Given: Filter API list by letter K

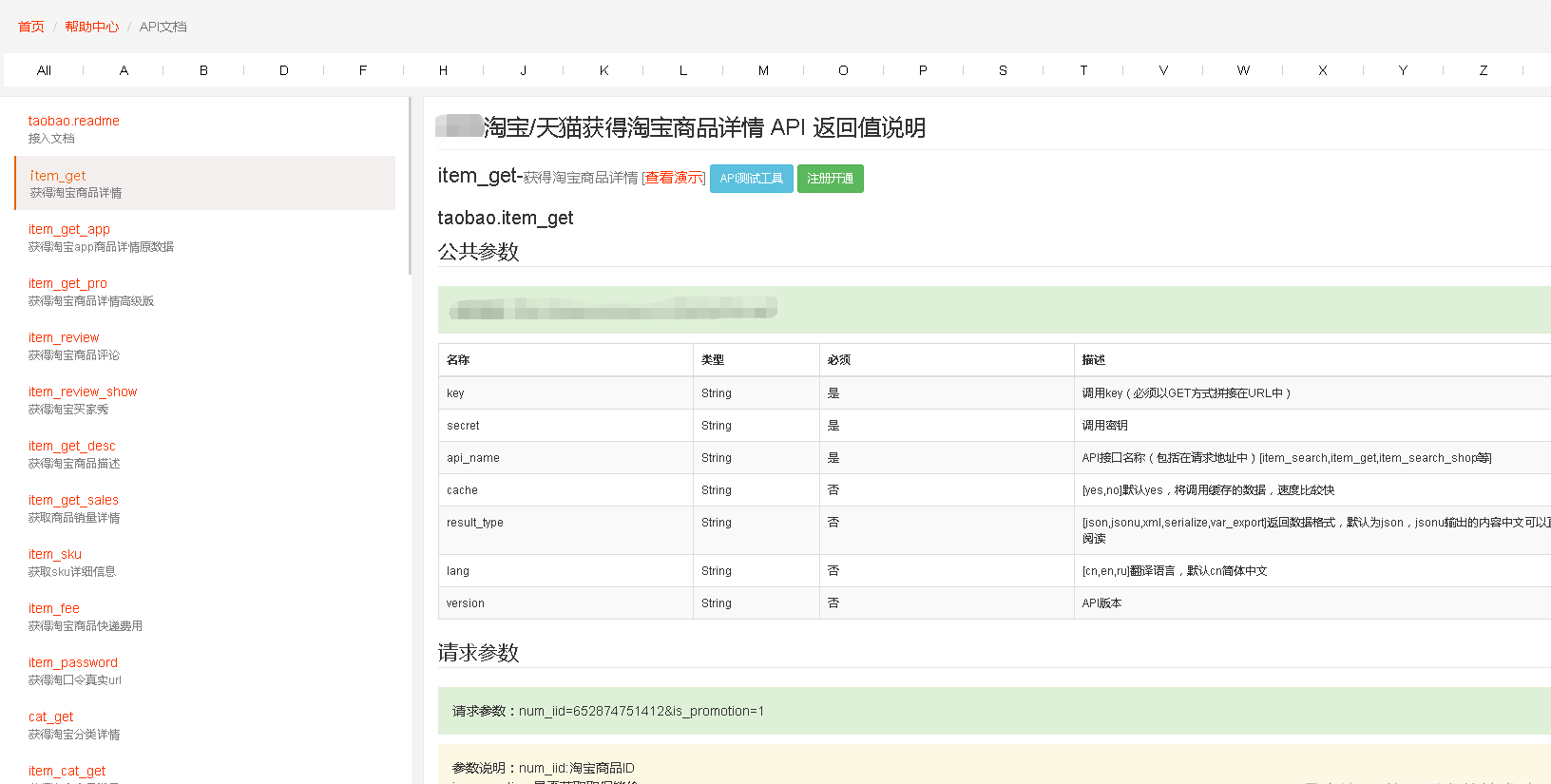Looking at the screenshot, I should pos(603,70).
